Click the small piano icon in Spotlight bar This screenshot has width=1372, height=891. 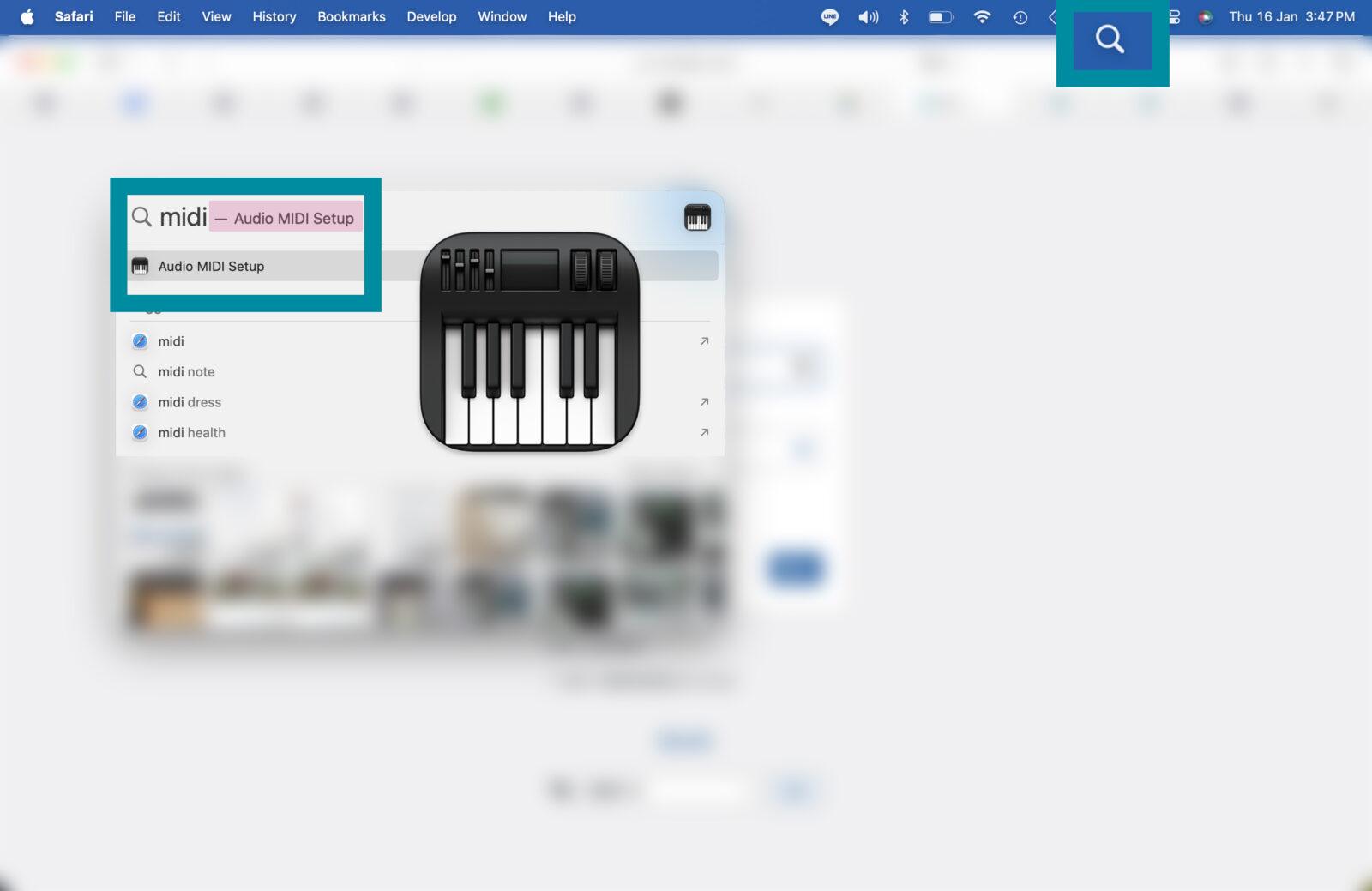coord(697,218)
